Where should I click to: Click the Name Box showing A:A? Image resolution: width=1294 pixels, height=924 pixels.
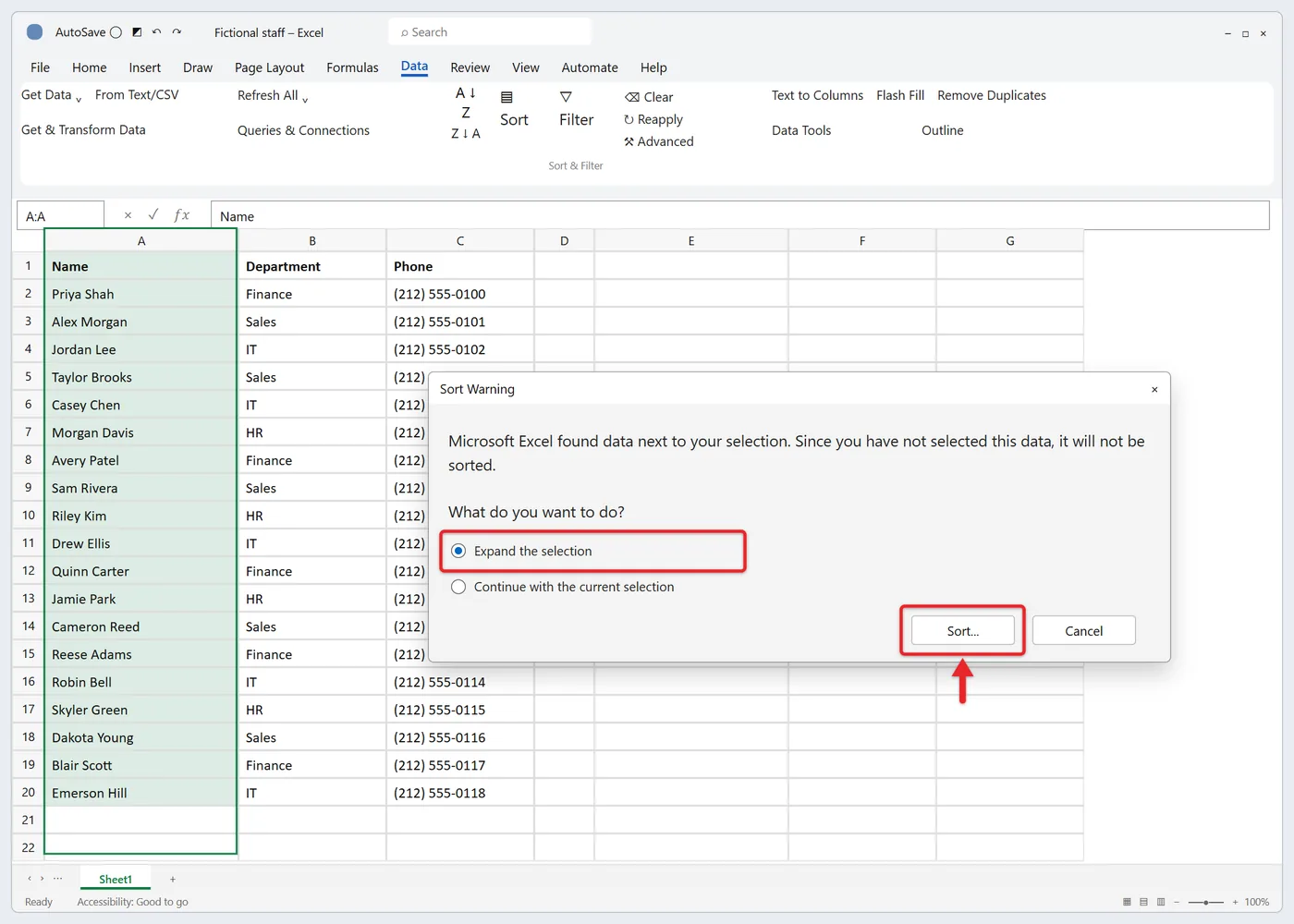click(60, 216)
